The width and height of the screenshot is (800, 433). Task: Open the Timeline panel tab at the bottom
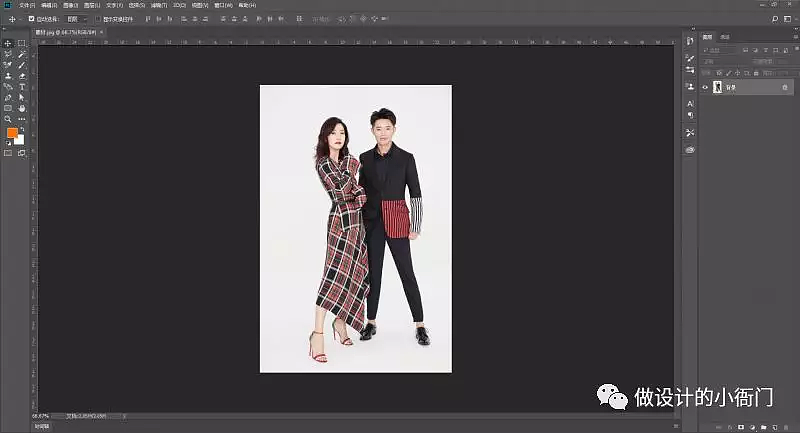42,426
